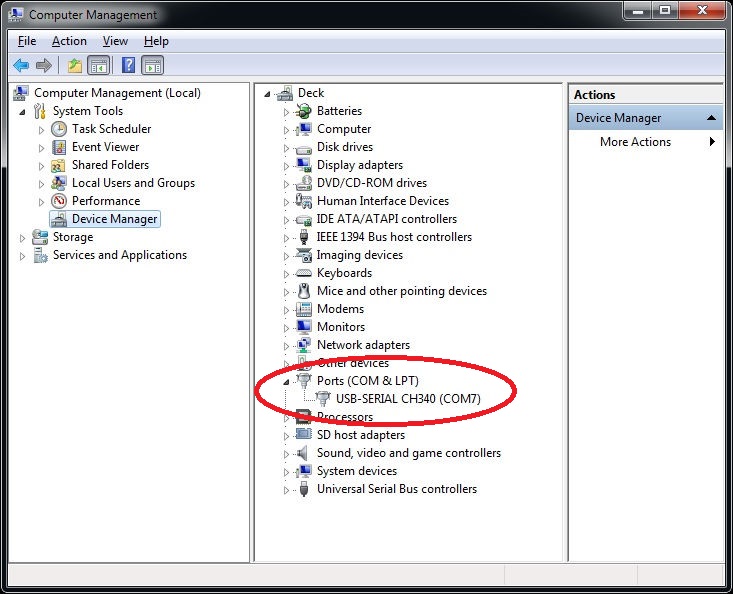This screenshot has width=733, height=594.
Task: Click the Event Viewer icon
Action: (59, 147)
